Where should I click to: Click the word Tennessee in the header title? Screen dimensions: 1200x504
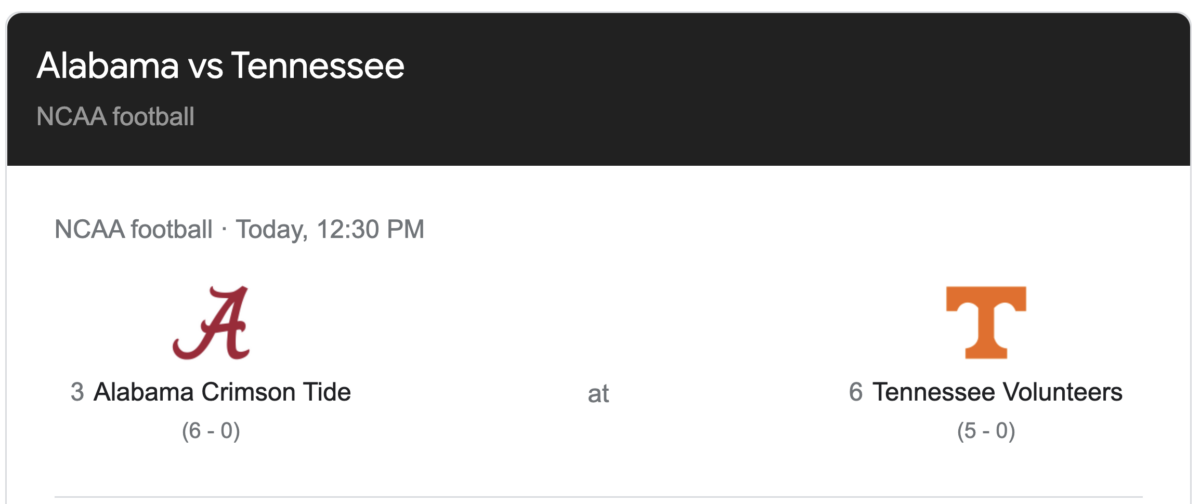pyautogui.click(x=317, y=66)
